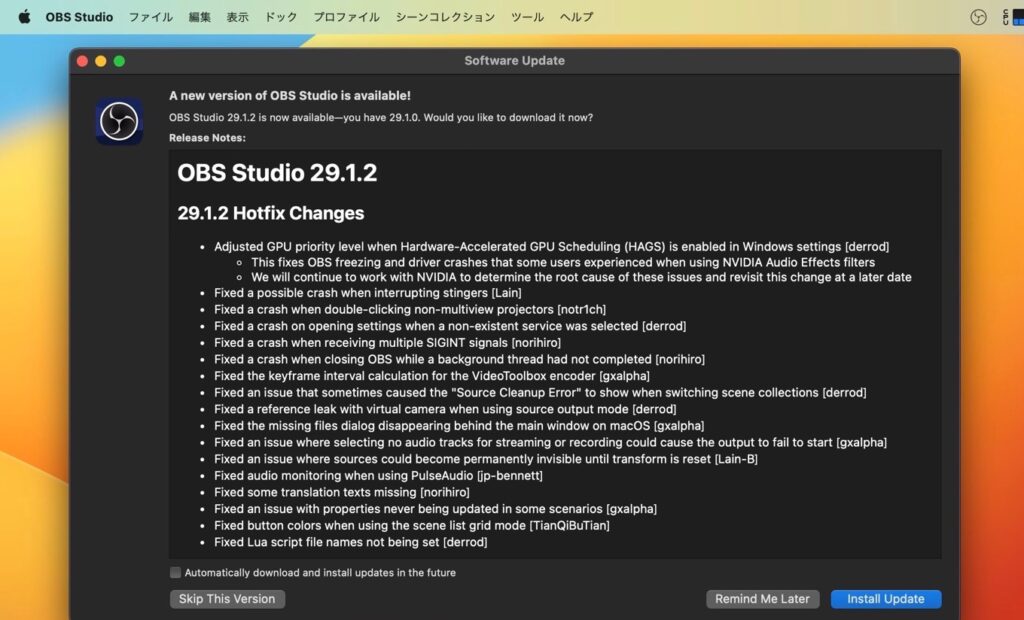
Task: Open the 表示 menu
Action: click(x=237, y=16)
